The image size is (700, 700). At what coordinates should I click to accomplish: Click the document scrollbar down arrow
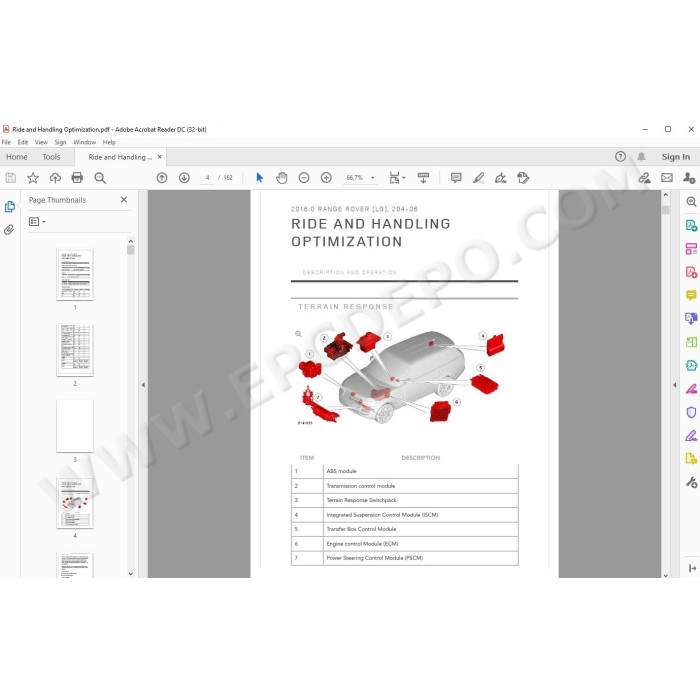pyautogui.click(x=666, y=575)
